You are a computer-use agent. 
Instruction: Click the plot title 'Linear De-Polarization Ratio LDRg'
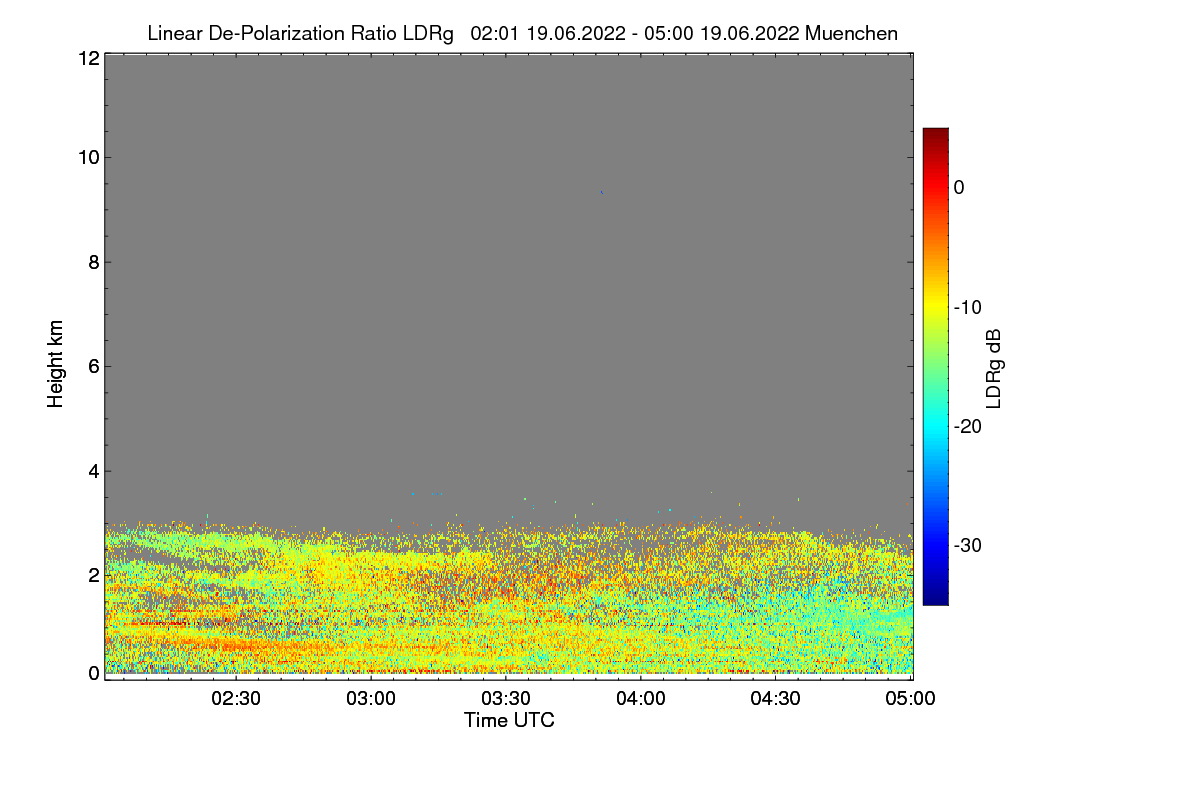[300, 34]
